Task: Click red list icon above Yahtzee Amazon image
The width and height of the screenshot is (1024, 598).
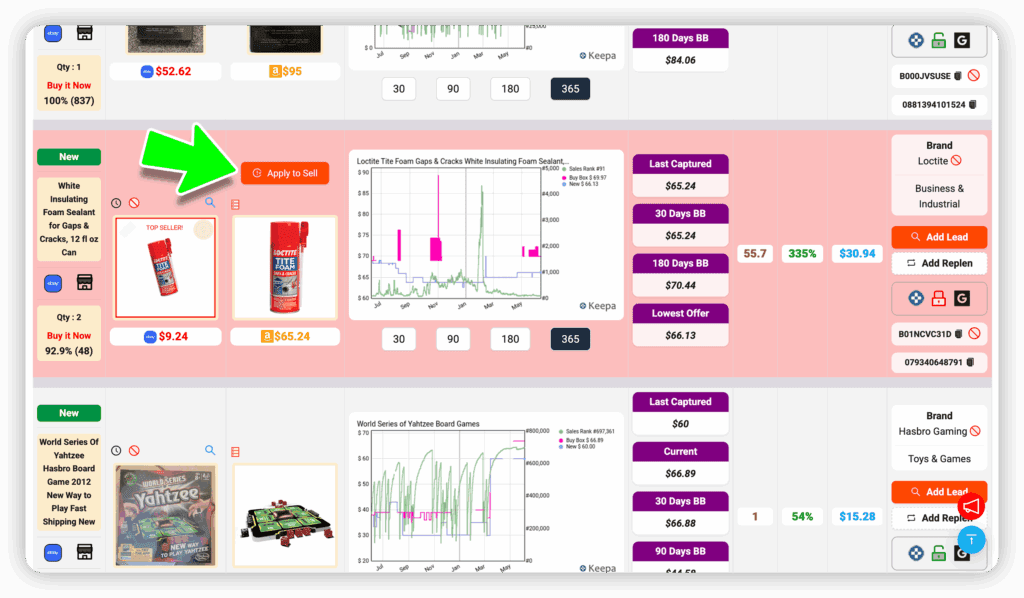Action: click(235, 452)
